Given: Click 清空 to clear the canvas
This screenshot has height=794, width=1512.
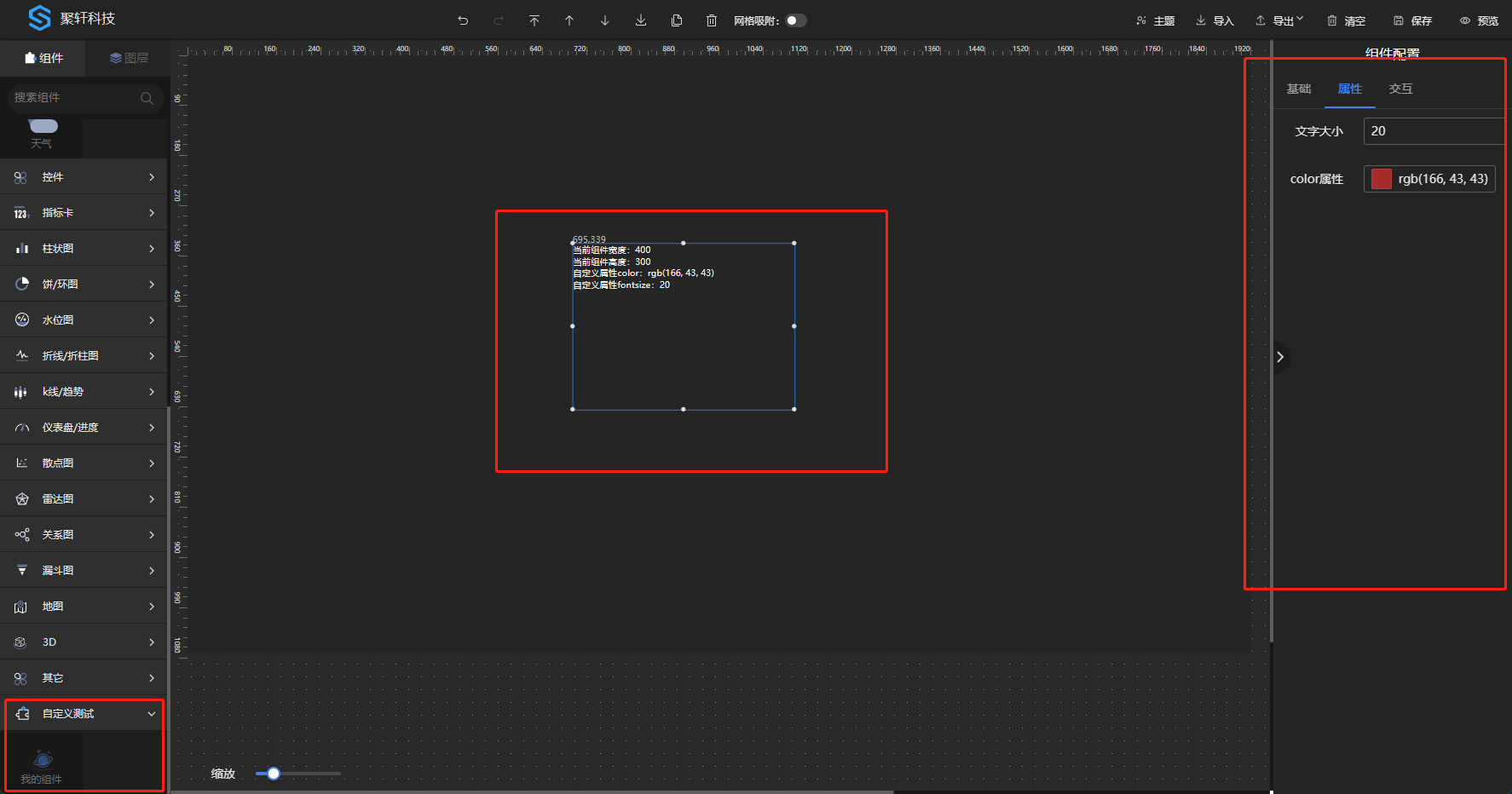Looking at the screenshot, I should [1347, 20].
